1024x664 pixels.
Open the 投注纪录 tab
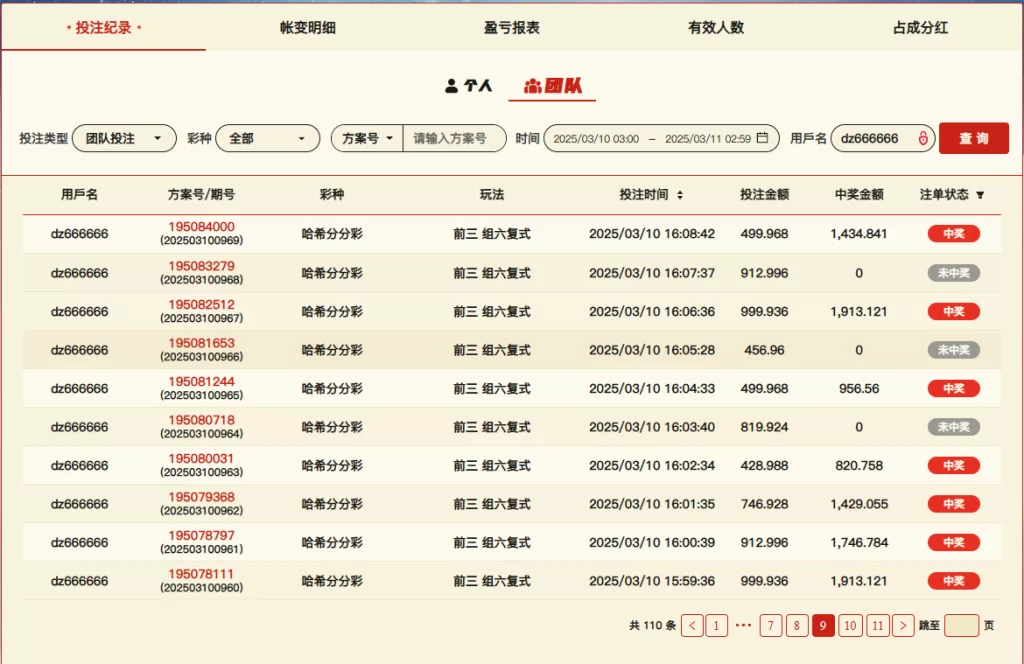tap(103, 27)
